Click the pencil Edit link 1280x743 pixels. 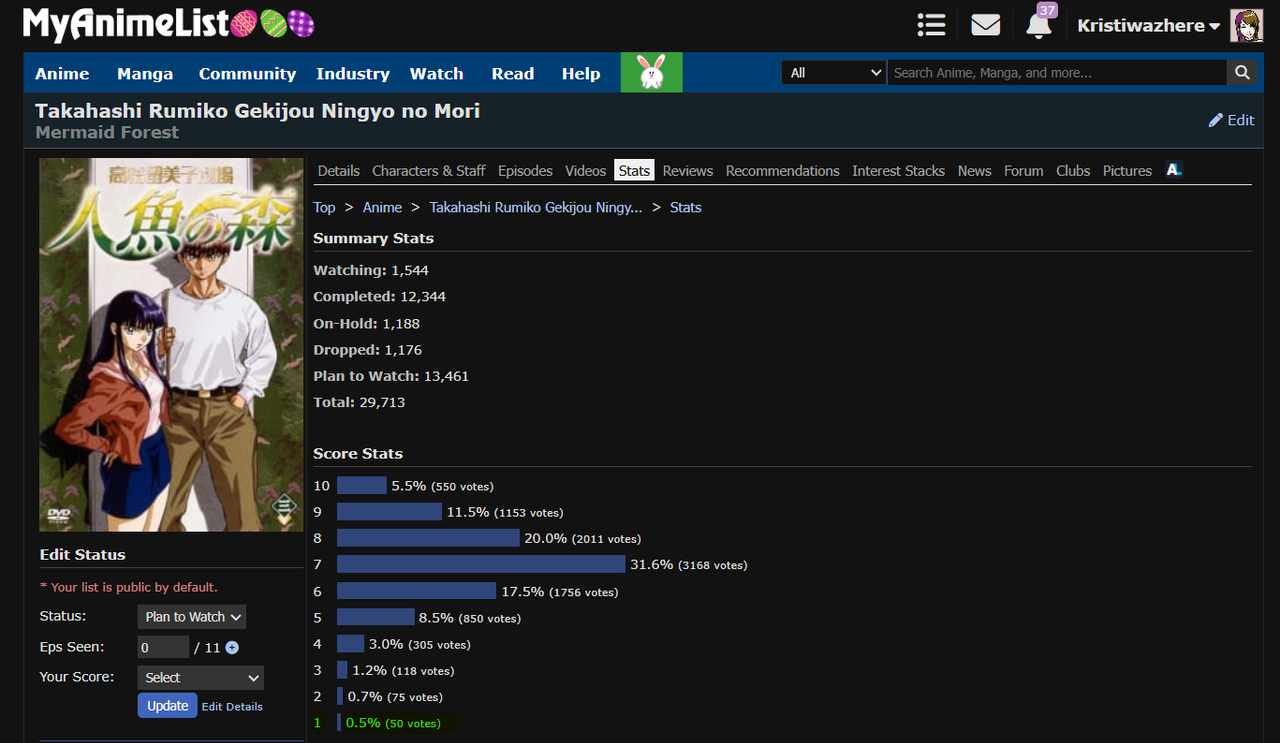click(x=1231, y=120)
